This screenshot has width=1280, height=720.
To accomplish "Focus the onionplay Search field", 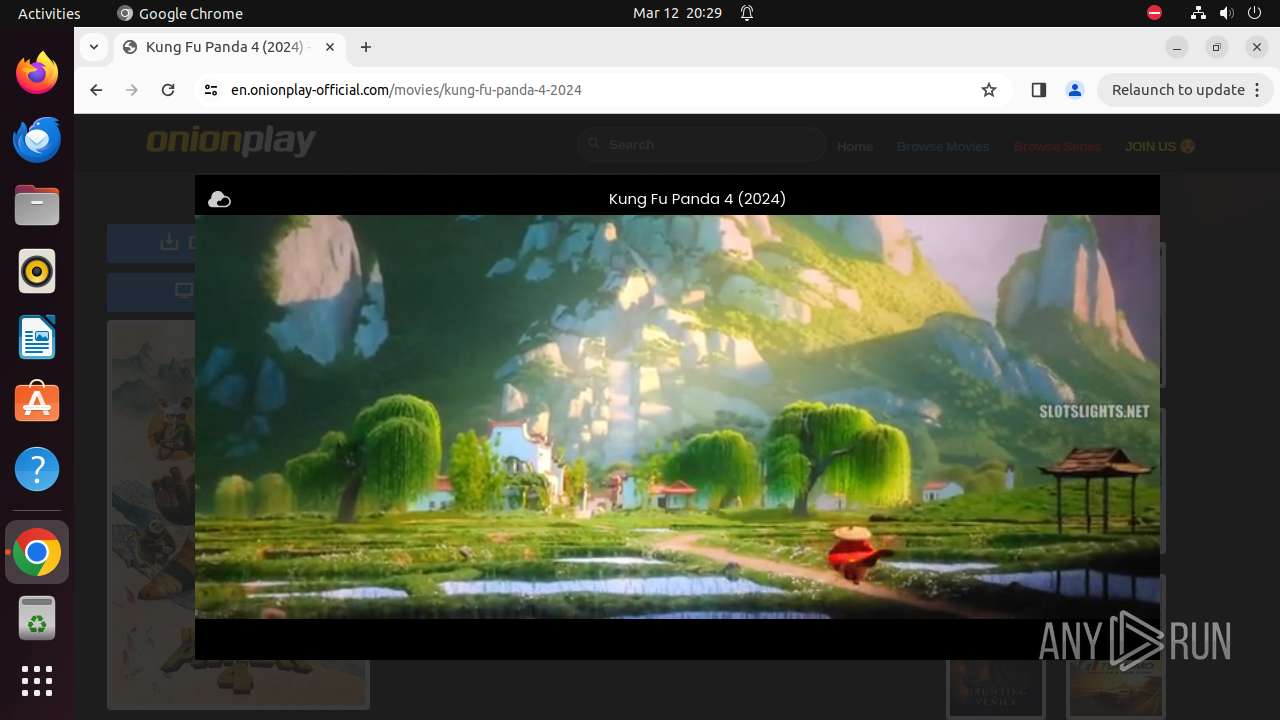I will coord(702,145).
